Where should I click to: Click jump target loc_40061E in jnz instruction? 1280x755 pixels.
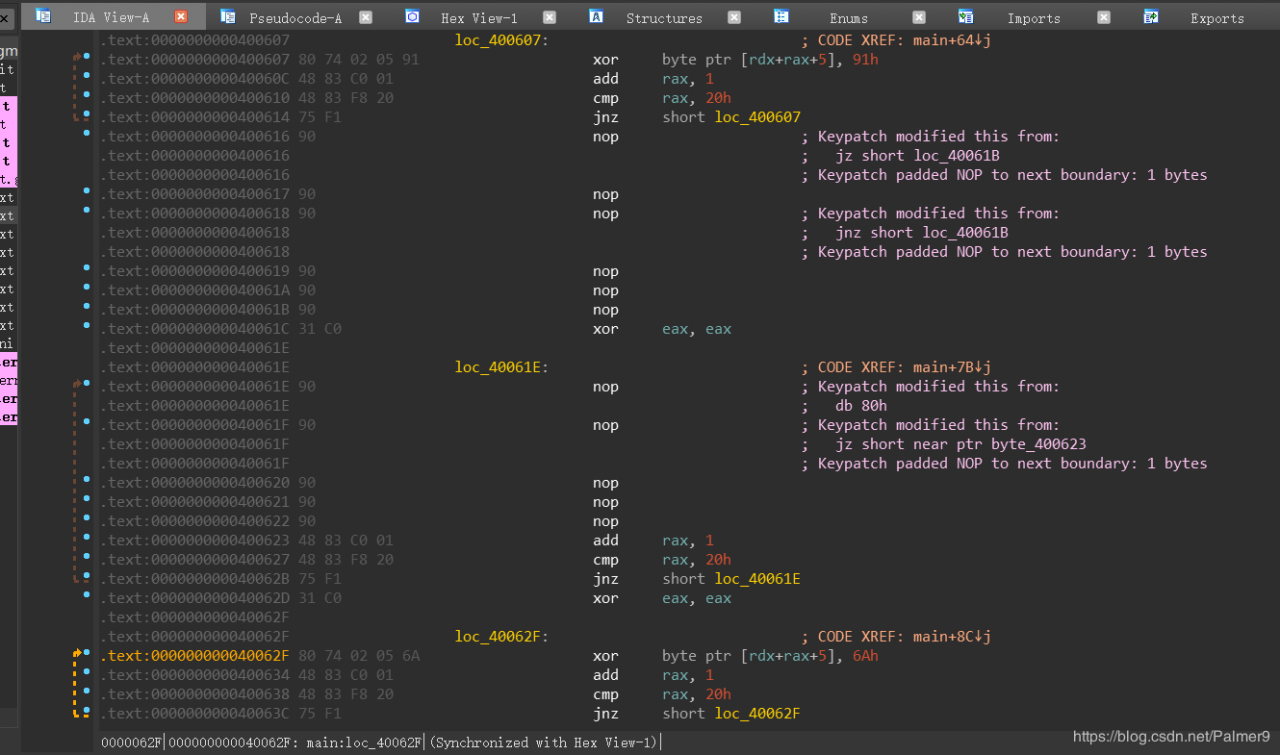[x=757, y=579]
